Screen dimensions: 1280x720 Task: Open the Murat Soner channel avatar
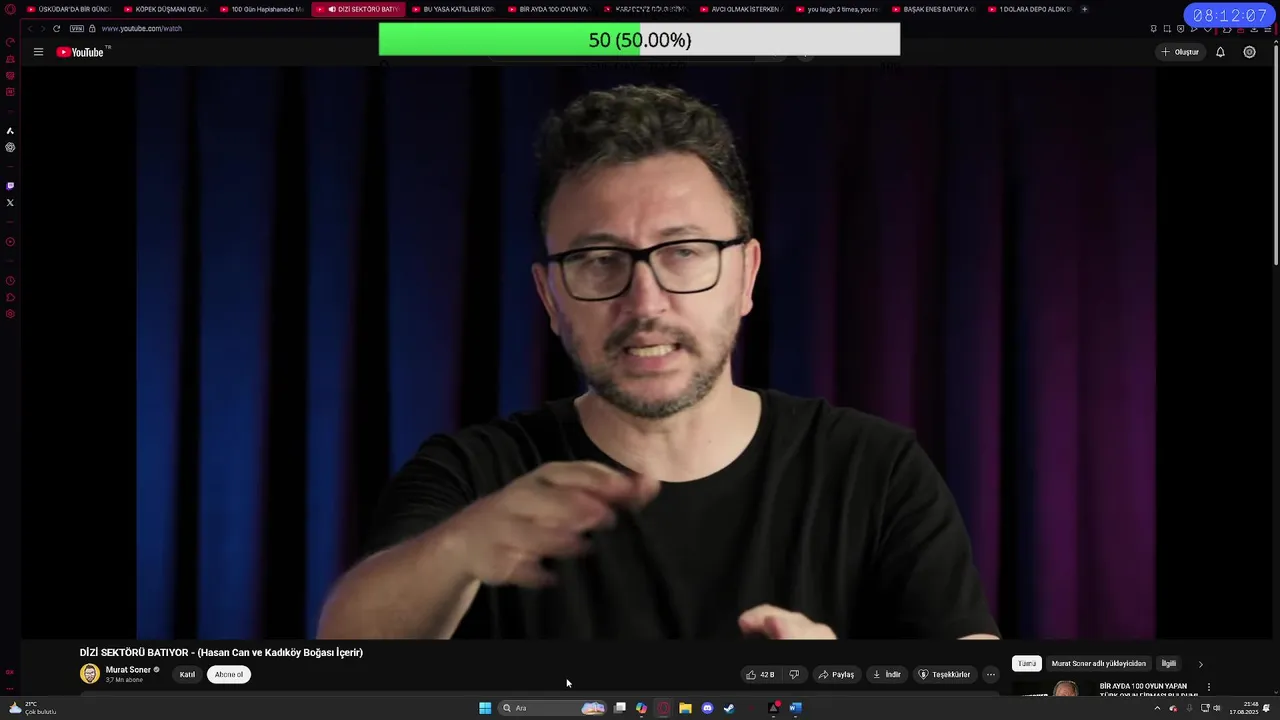90,674
